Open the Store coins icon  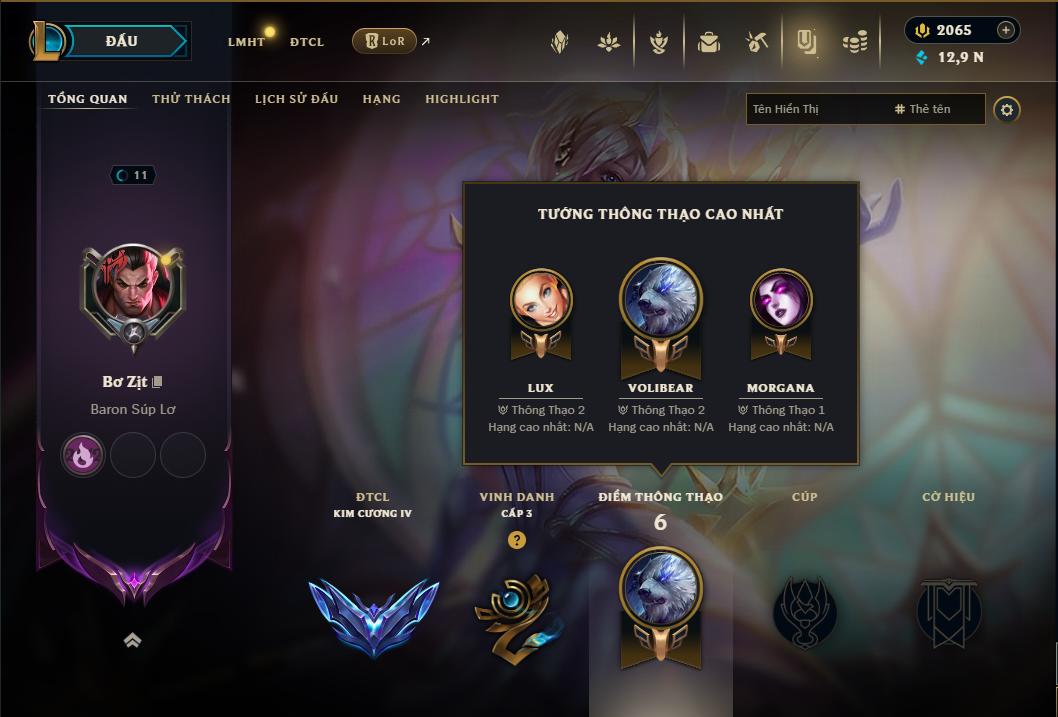855,43
